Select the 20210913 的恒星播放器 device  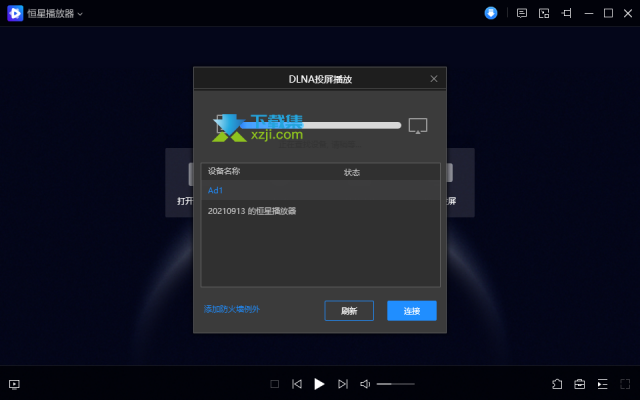(x=320, y=211)
